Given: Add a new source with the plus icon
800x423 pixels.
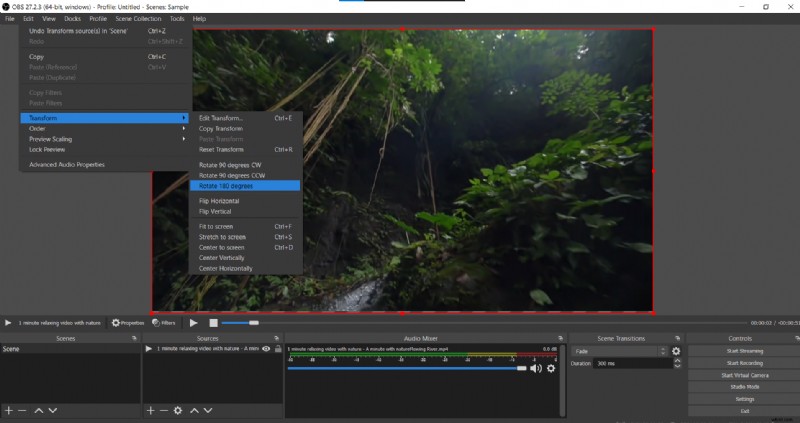Looking at the screenshot, I should [150, 410].
